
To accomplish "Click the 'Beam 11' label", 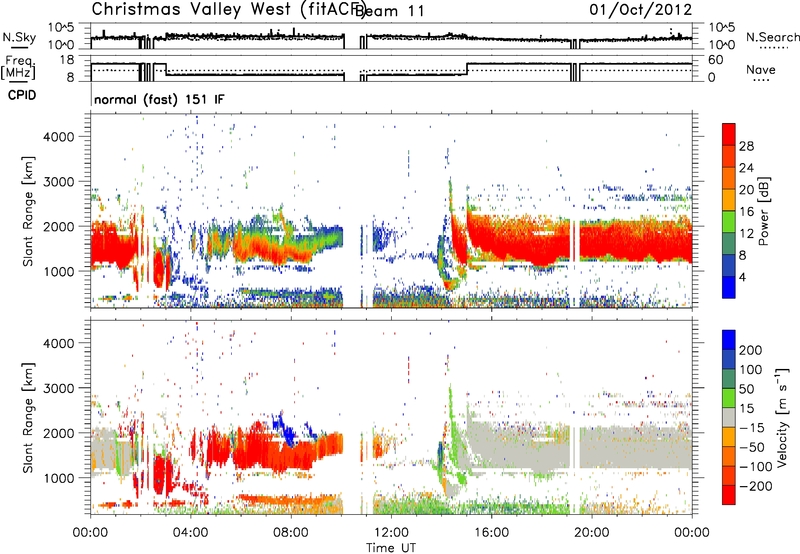I will 389,11.
